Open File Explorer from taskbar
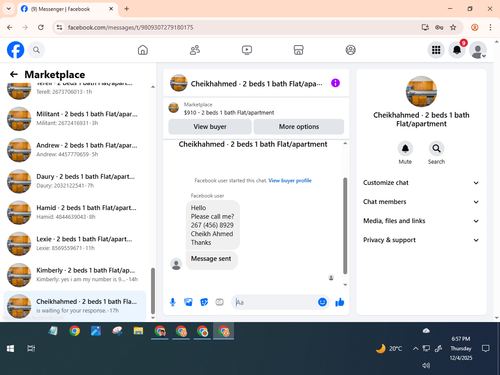 pos(138,331)
